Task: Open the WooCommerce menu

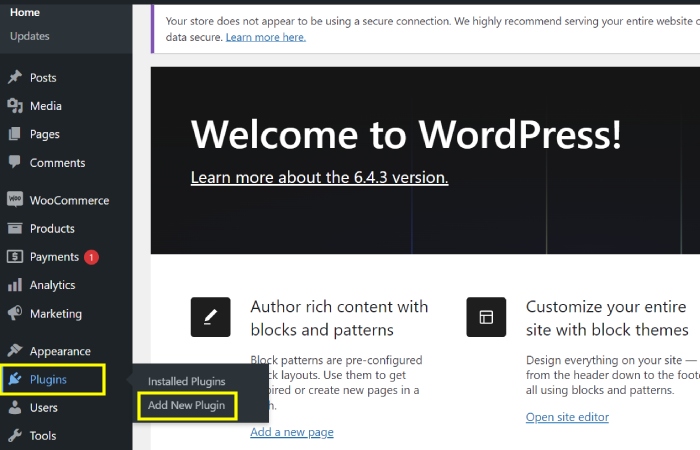Action: tap(70, 200)
